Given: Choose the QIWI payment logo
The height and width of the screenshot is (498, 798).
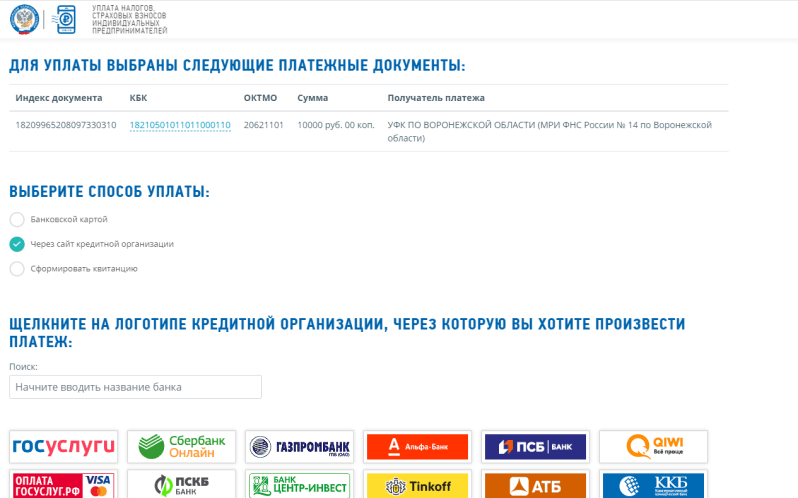Looking at the screenshot, I should [653, 447].
